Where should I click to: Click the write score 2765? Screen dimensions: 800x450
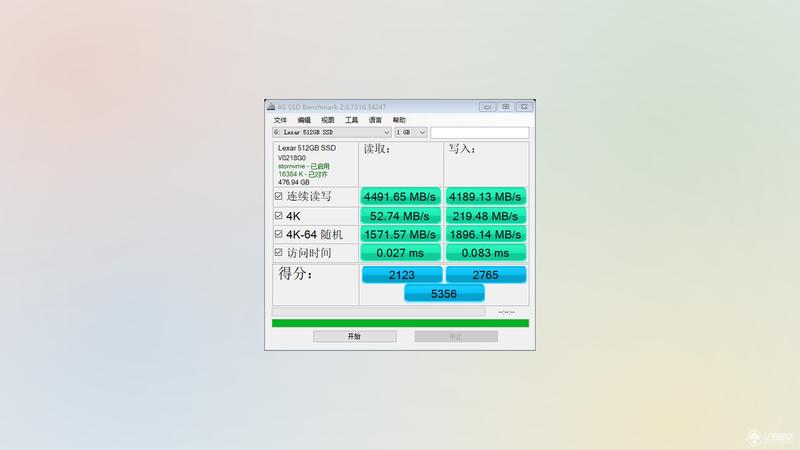tap(486, 275)
